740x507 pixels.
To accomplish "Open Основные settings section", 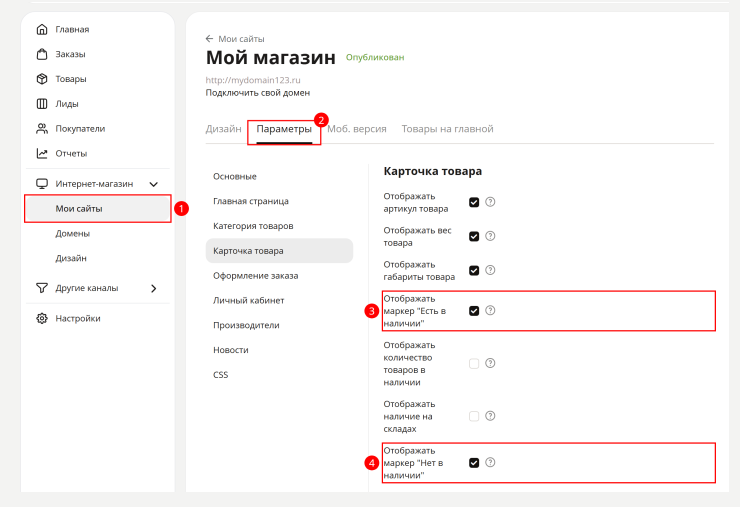I will point(279,176).
